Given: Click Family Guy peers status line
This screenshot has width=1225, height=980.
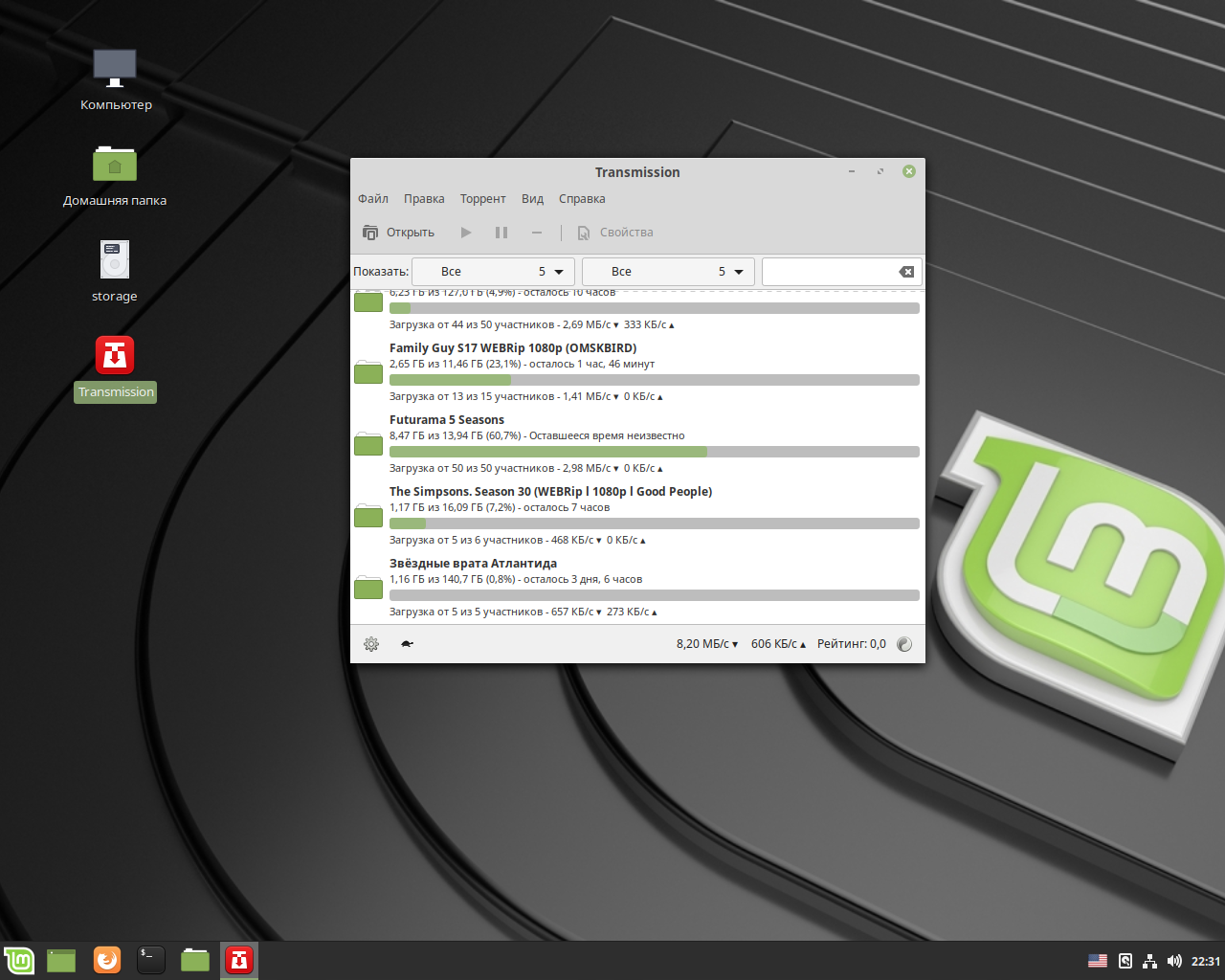Looking at the screenshot, I should pyautogui.click(x=526, y=396).
